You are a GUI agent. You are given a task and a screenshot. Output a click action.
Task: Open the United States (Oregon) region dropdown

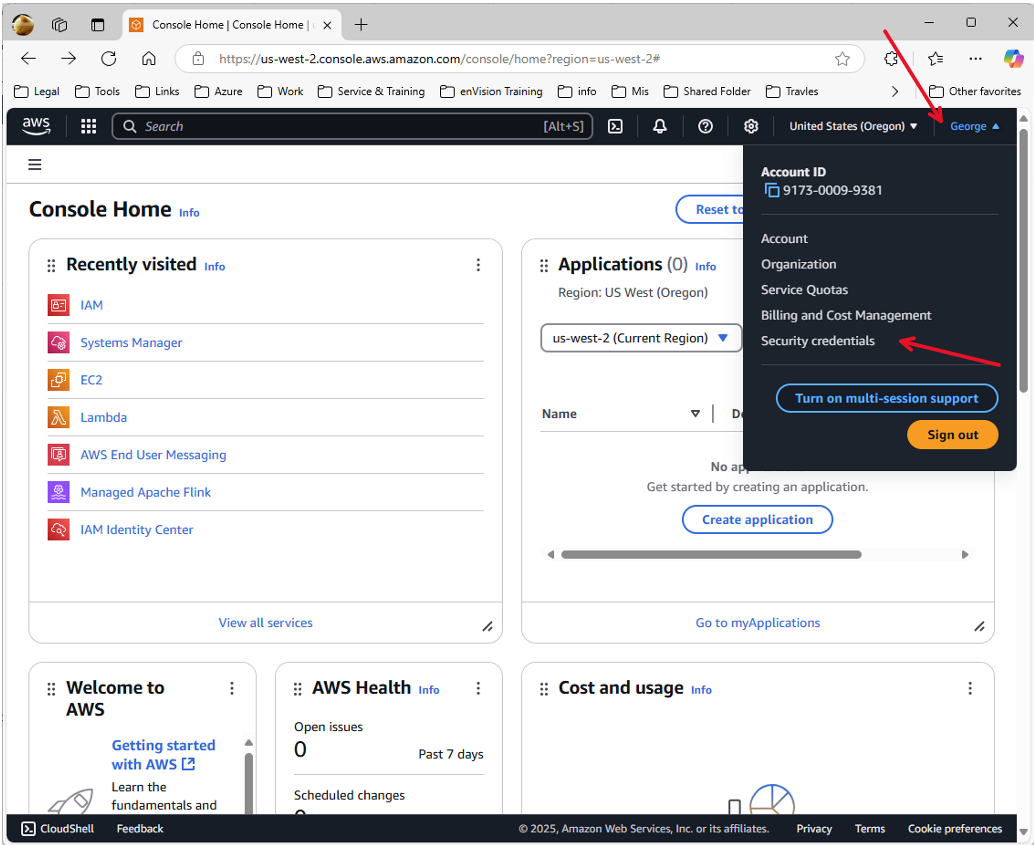(853, 126)
